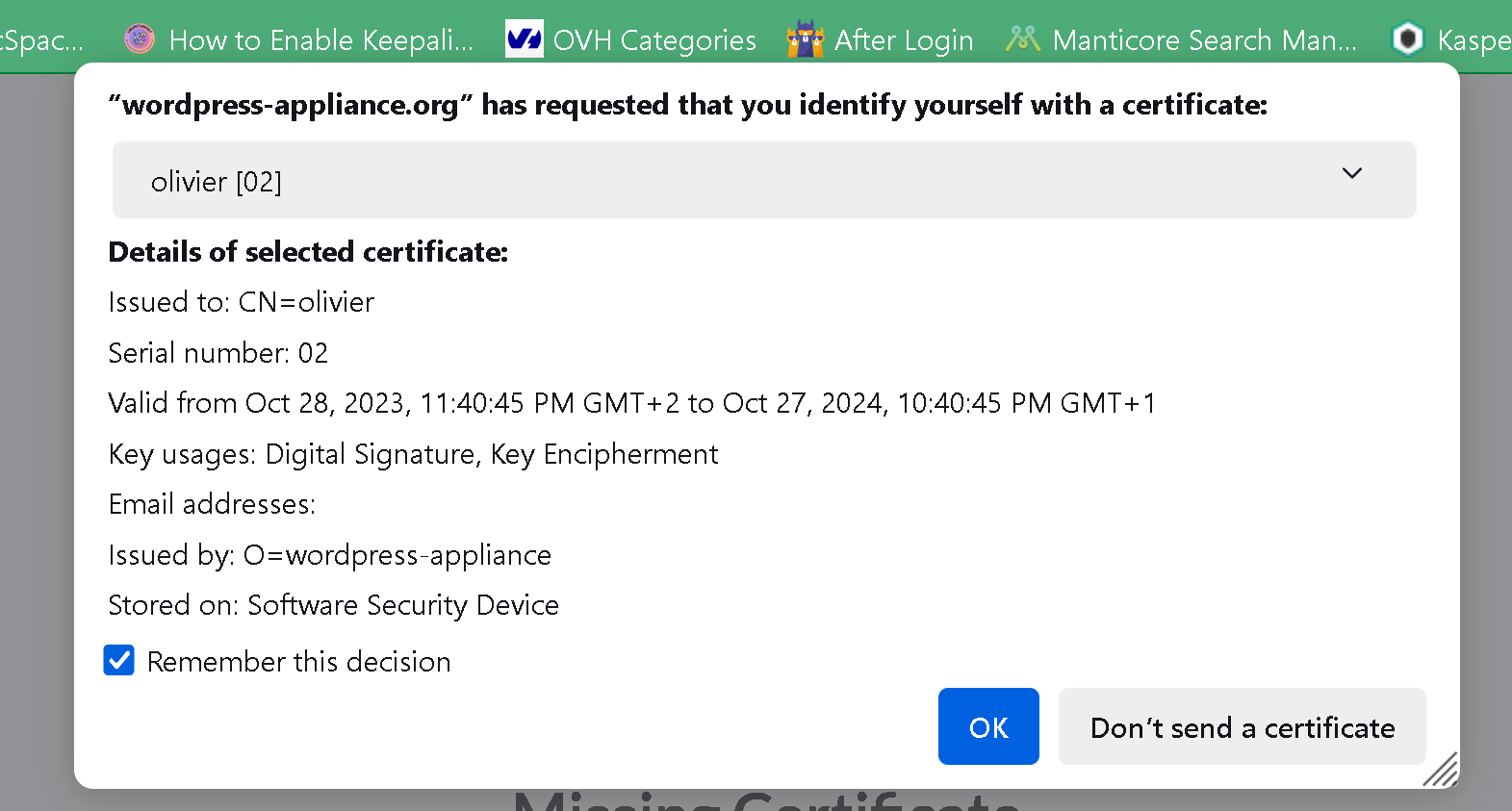Image resolution: width=1512 pixels, height=811 pixels.
Task: Click the wordpress-appliance.org request heading
Action: point(687,105)
